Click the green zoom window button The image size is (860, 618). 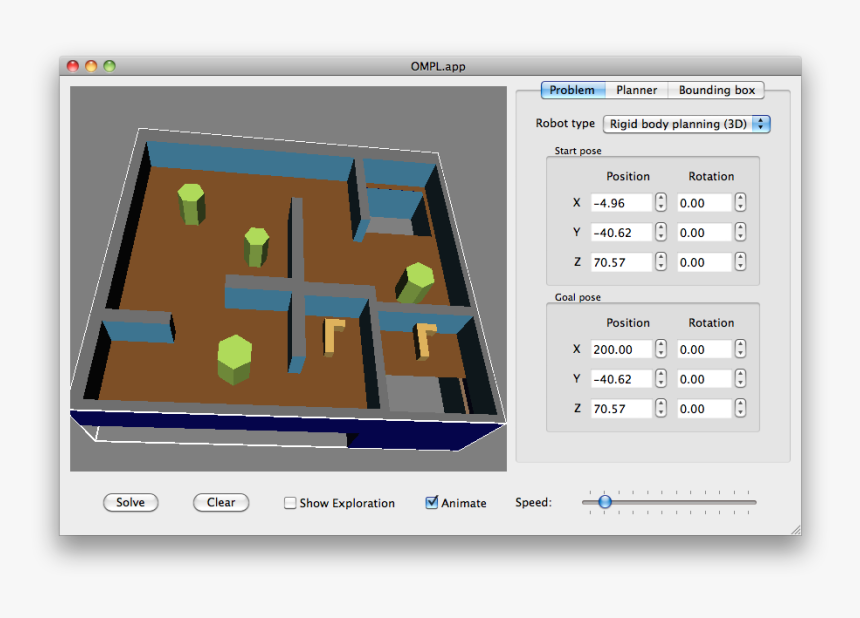(110, 66)
